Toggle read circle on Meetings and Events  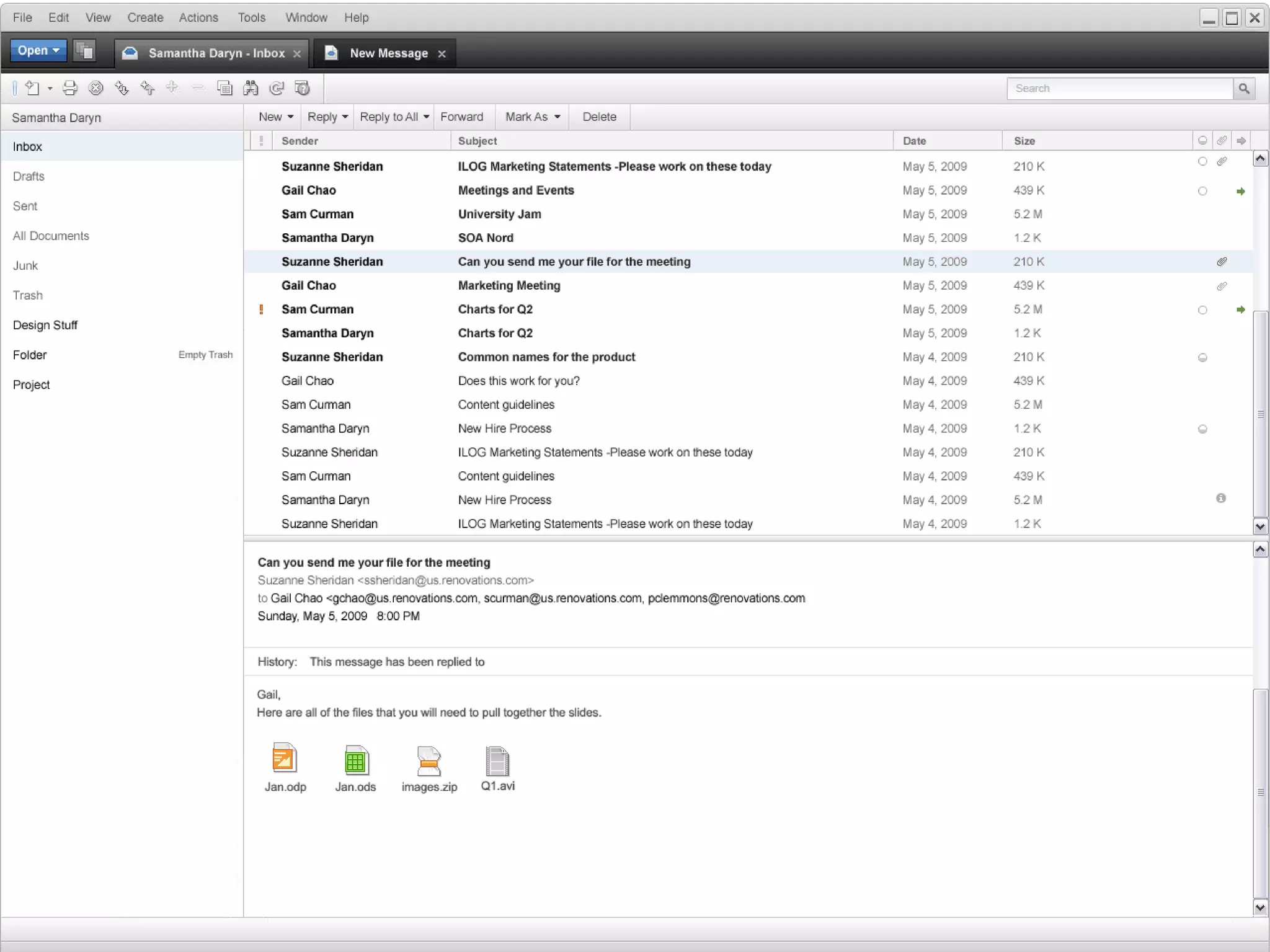click(x=1202, y=191)
